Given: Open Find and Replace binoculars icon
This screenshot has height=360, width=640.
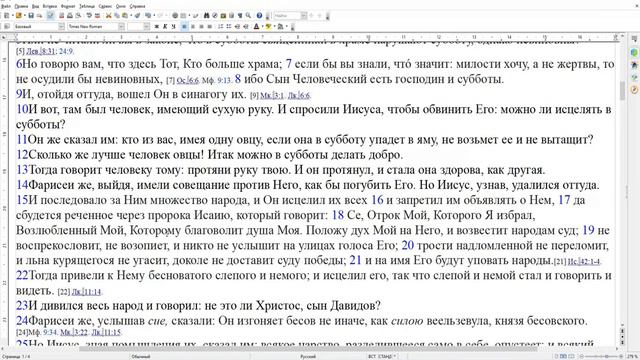Looking at the screenshot, I should (x=206, y=16).
